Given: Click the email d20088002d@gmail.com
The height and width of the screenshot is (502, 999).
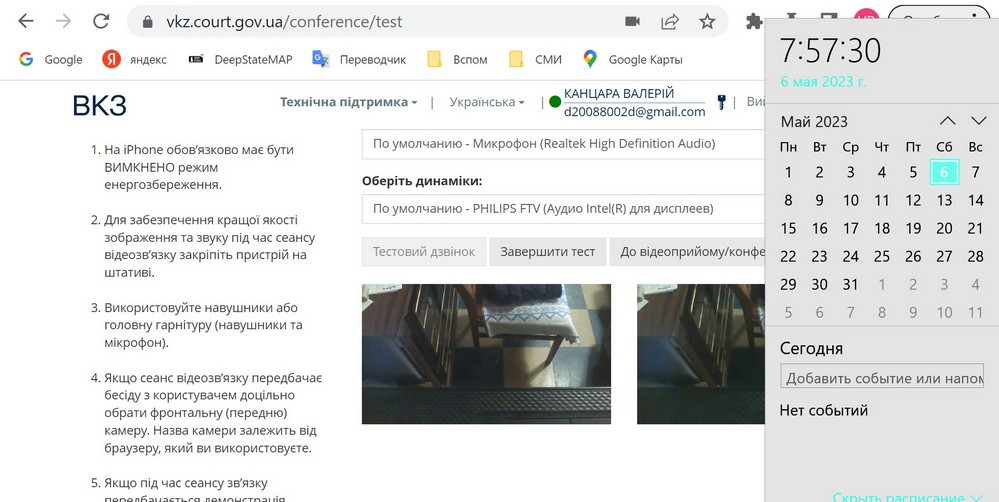Looking at the screenshot, I should (x=635, y=112).
